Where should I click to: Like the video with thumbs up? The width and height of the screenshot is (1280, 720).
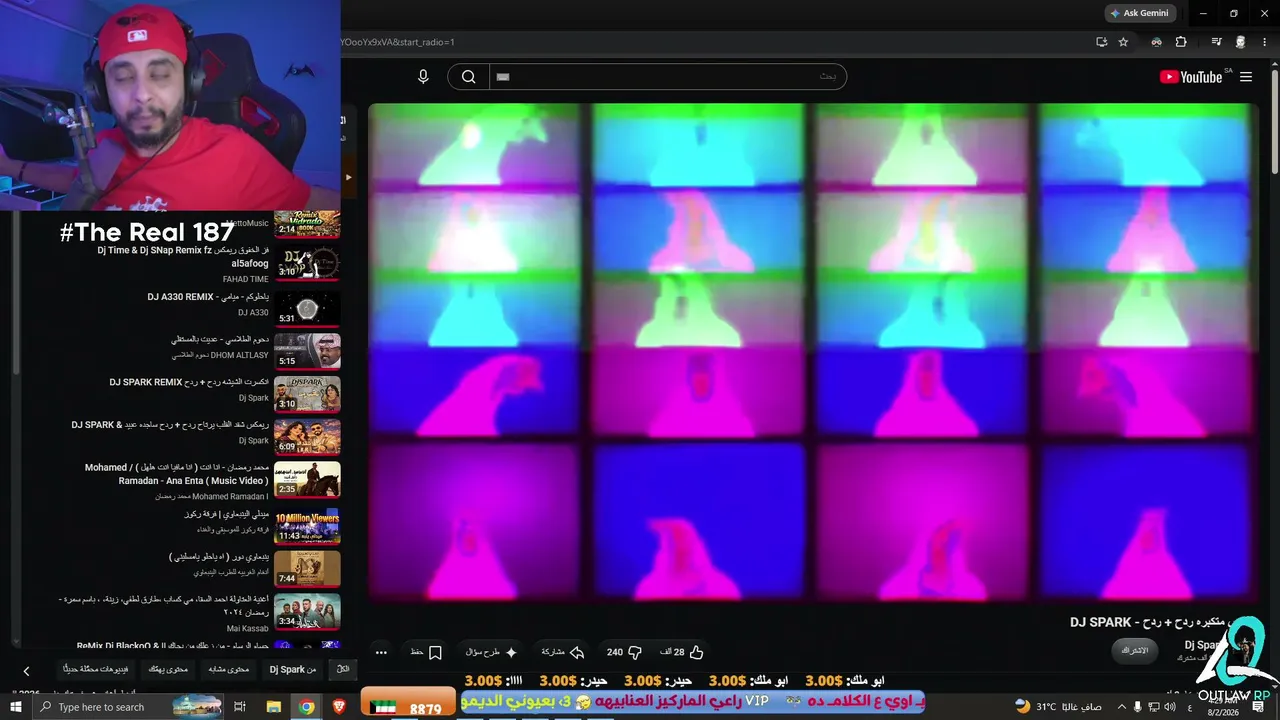point(683,652)
